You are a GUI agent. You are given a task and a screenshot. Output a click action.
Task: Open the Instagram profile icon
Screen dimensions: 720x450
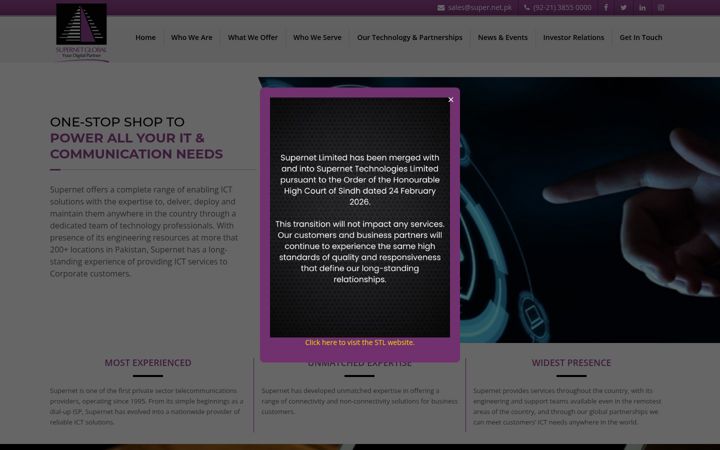(660, 8)
